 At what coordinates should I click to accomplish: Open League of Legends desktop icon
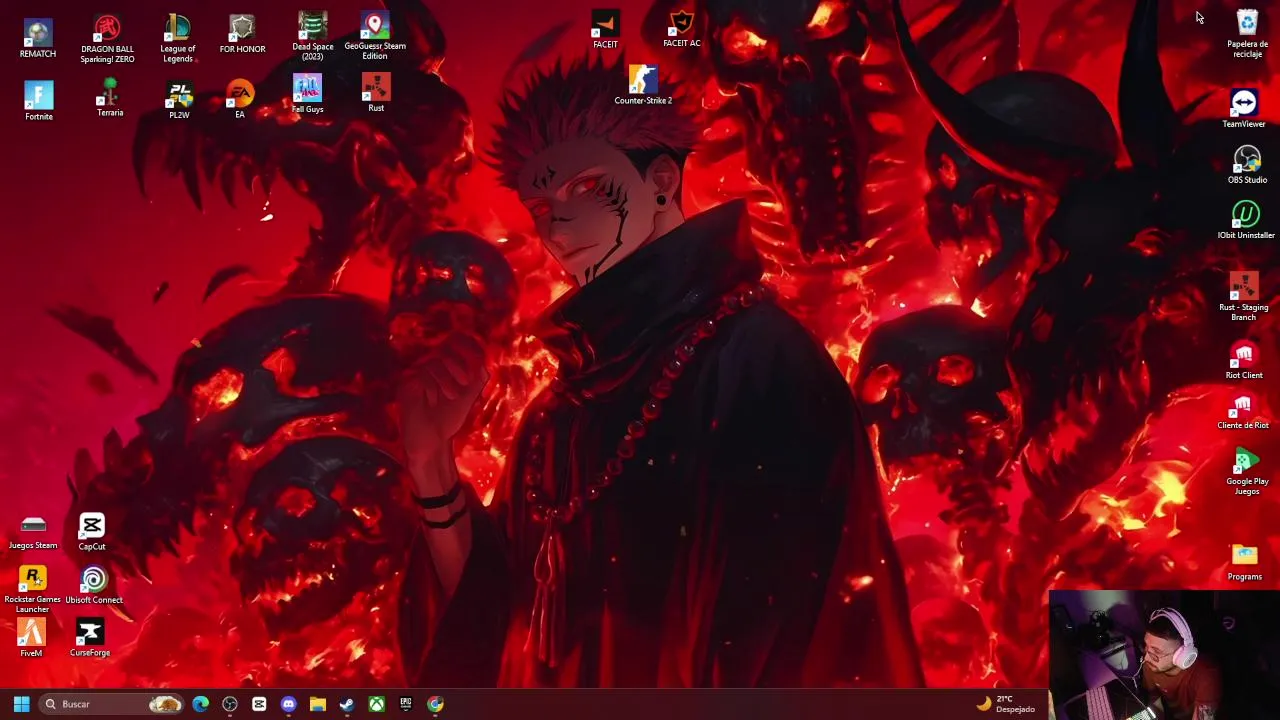pos(178,39)
